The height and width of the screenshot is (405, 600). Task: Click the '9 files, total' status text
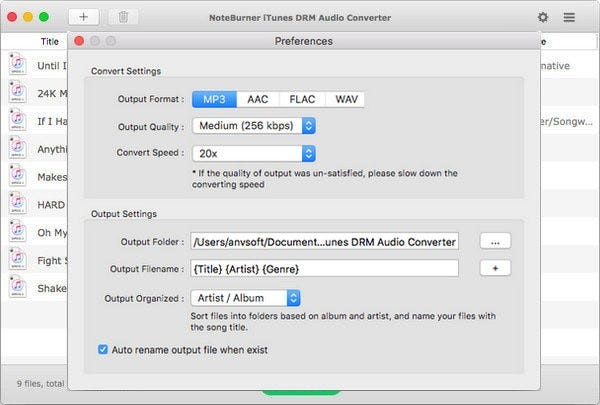[41, 383]
